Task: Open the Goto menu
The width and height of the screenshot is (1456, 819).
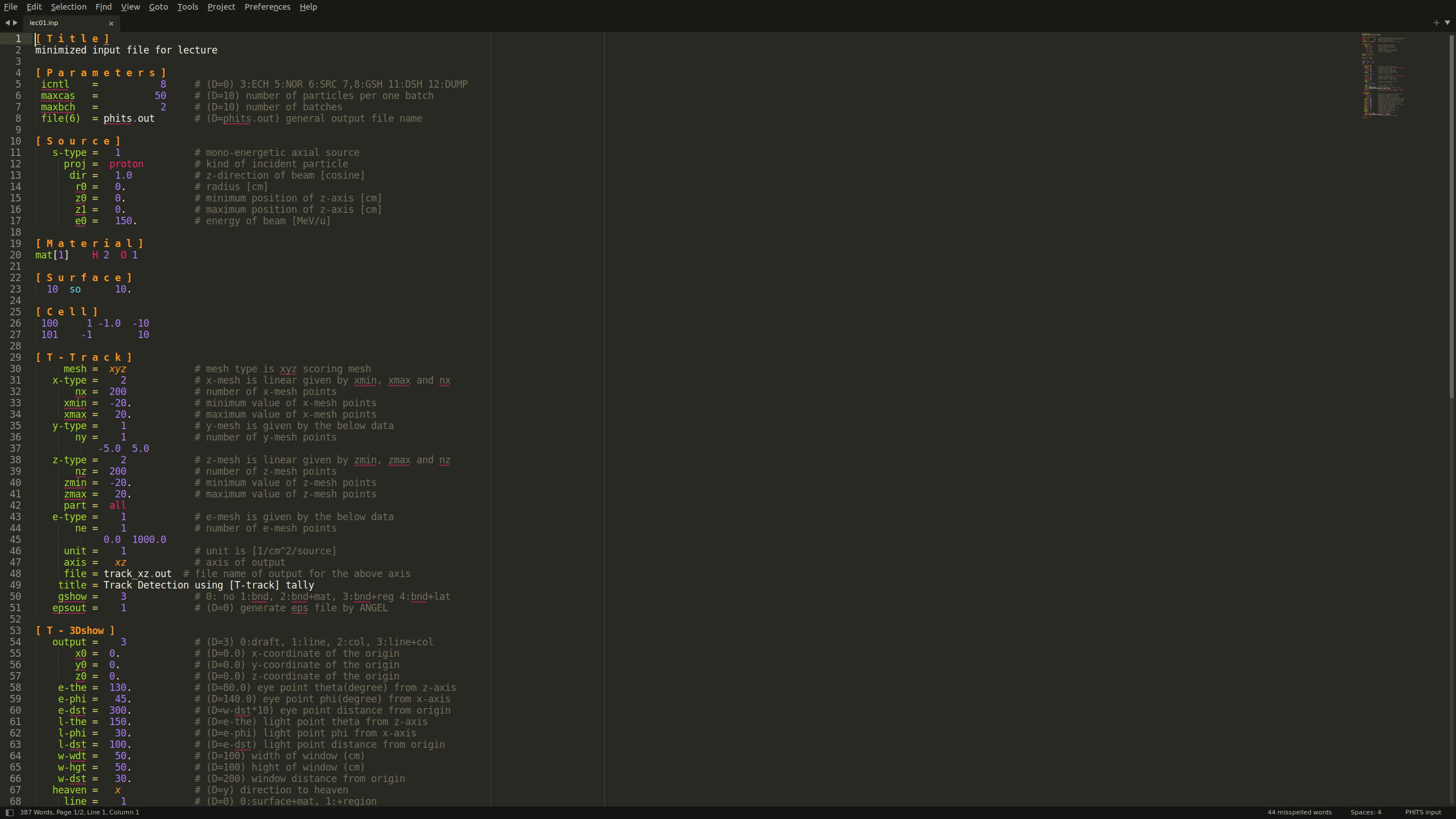Action: pos(158,7)
